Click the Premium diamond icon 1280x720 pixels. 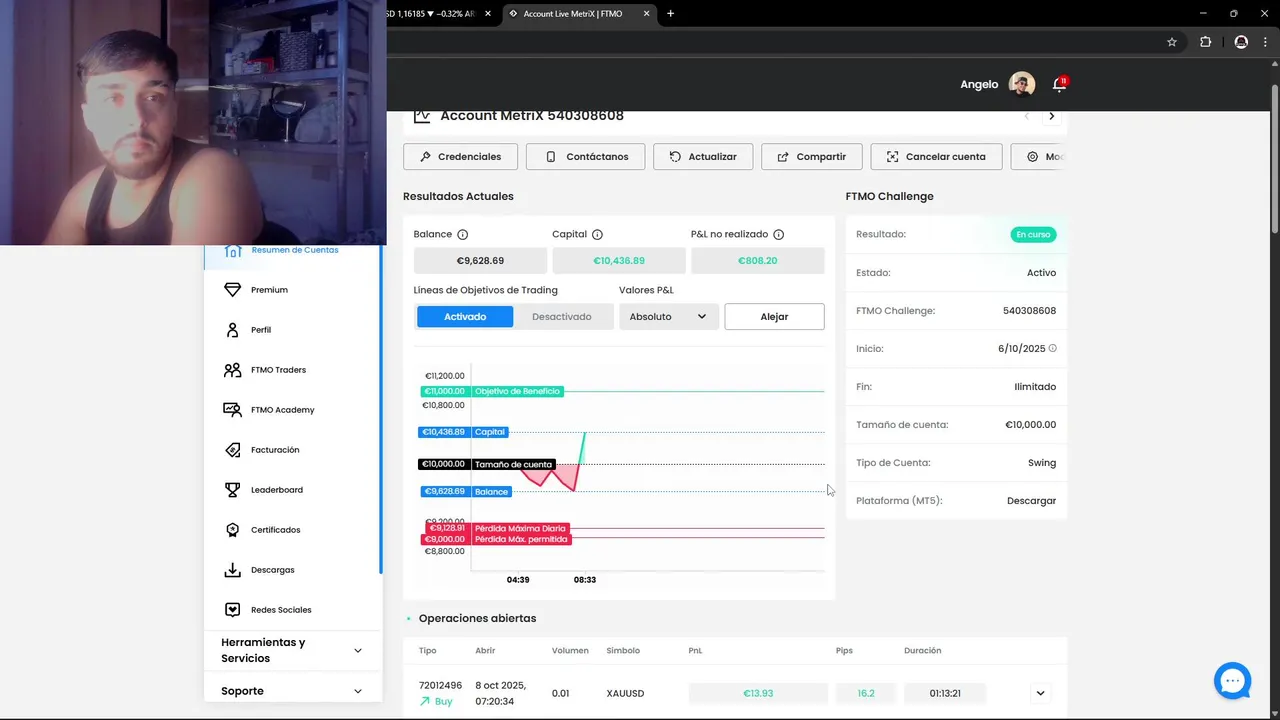pyautogui.click(x=232, y=290)
